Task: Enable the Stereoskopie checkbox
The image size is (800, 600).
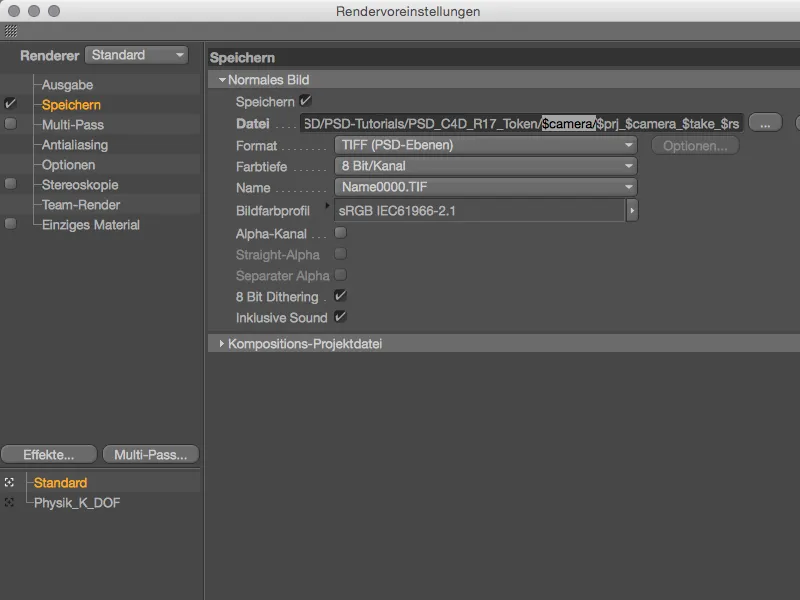Action: pyautogui.click(x=10, y=184)
